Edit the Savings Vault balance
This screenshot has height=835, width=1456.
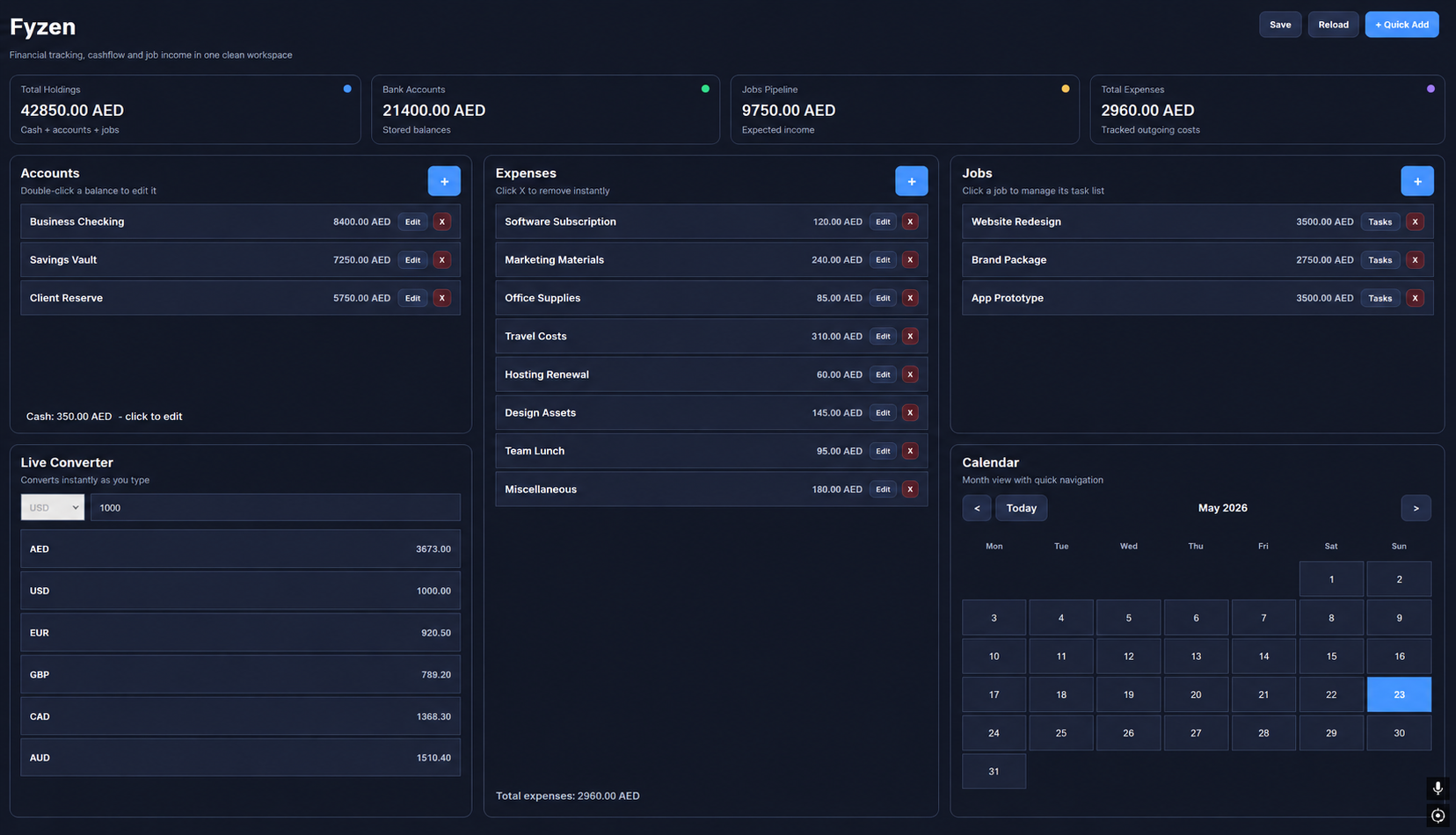(x=412, y=260)
